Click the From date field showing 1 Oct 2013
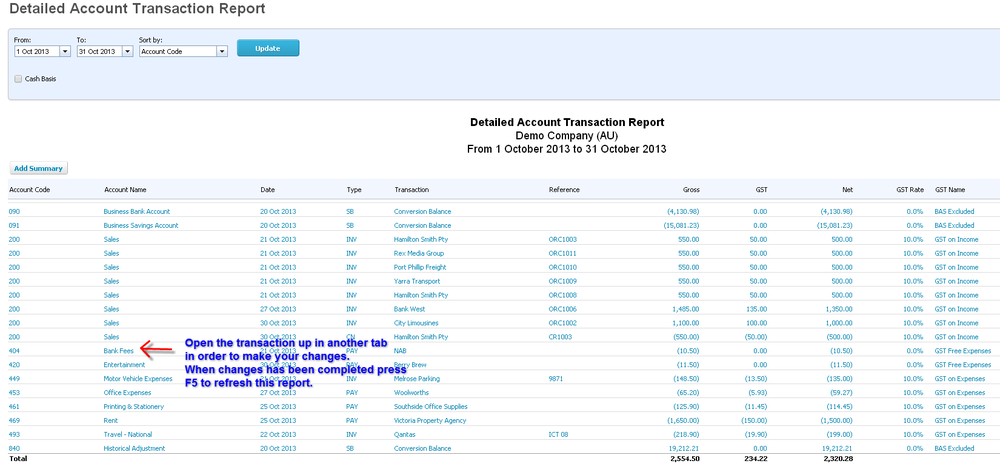 pyautogui.click(x=36, y=51)
